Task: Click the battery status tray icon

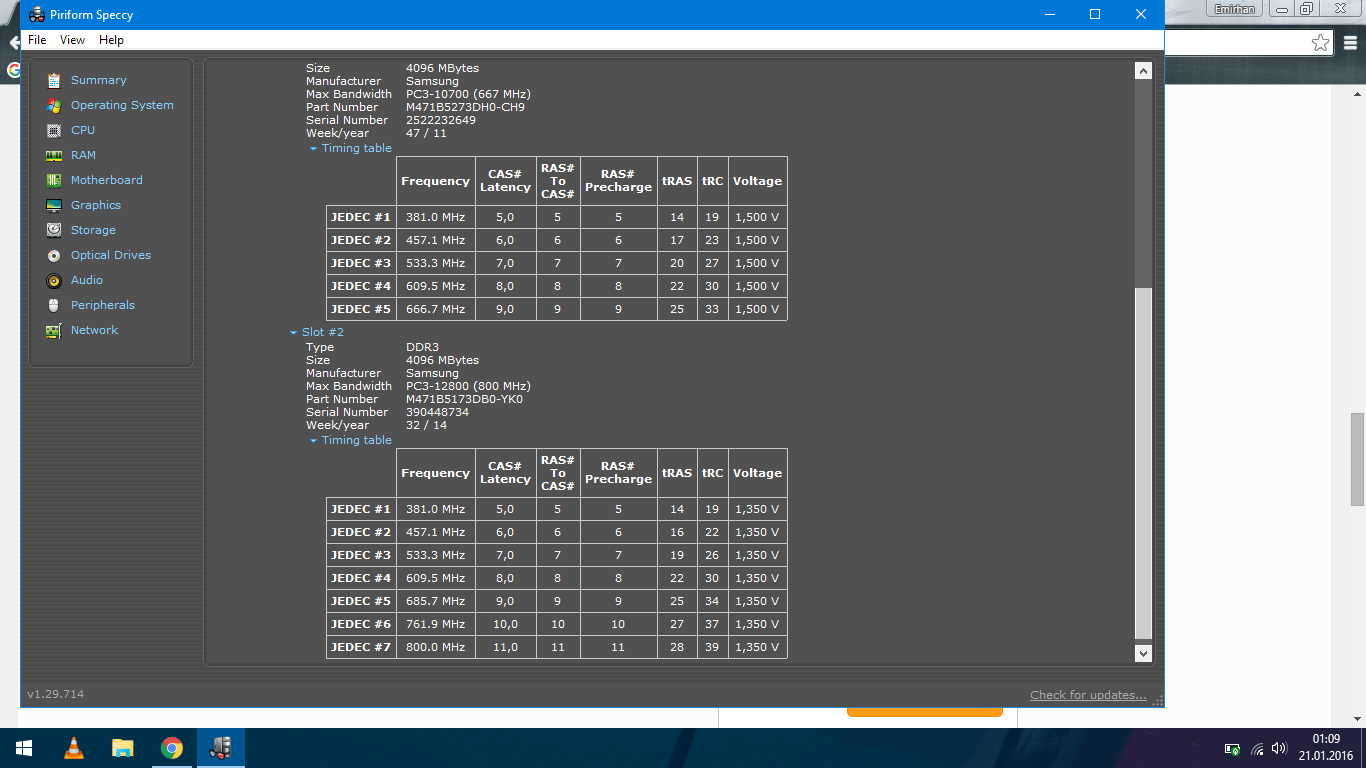Action: [1233, 748]
